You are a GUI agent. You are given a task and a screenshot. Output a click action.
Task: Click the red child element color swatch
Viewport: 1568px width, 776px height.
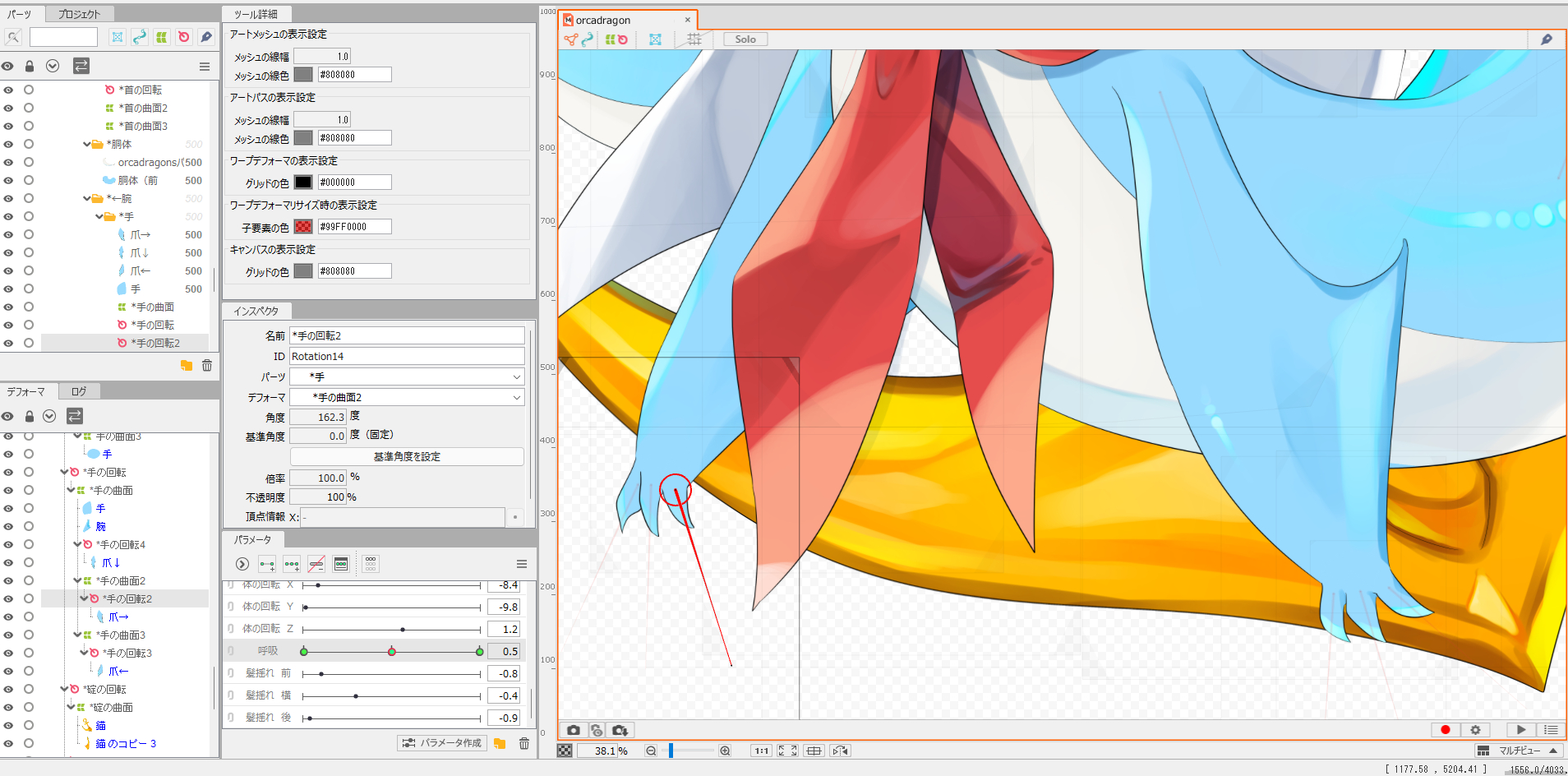coord(303,227)
